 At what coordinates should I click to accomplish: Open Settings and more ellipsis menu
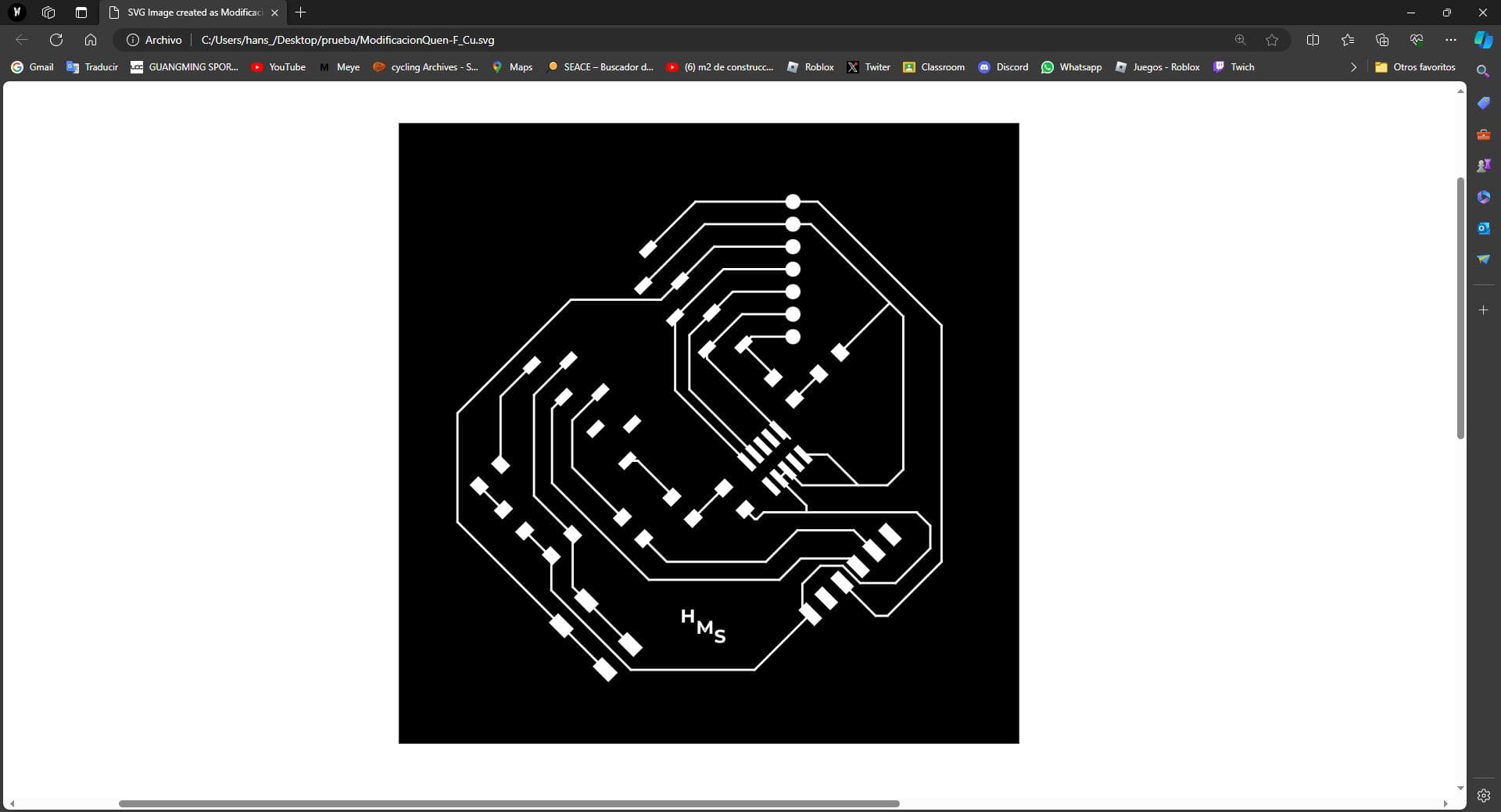point(1451,40)
